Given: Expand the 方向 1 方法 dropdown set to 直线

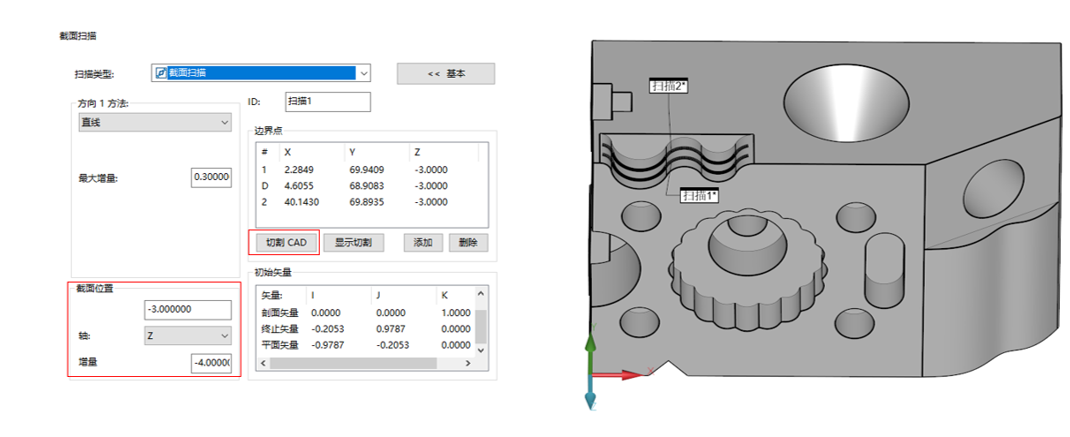Looking at the screenshot, I should coord(155,122).
